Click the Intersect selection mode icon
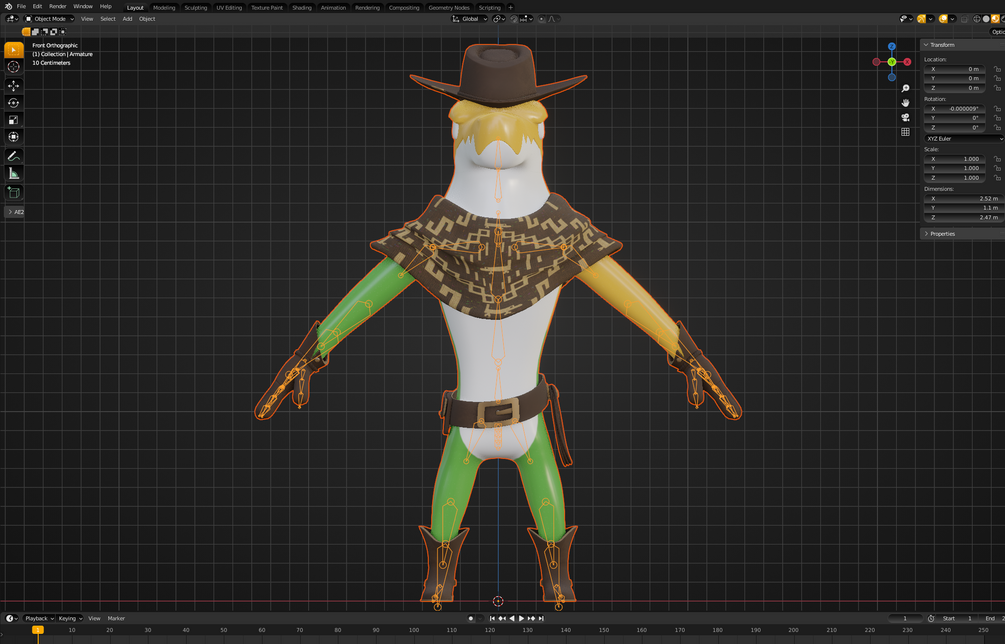Viewport: 1005px width, 644px height. pos(63,32)
